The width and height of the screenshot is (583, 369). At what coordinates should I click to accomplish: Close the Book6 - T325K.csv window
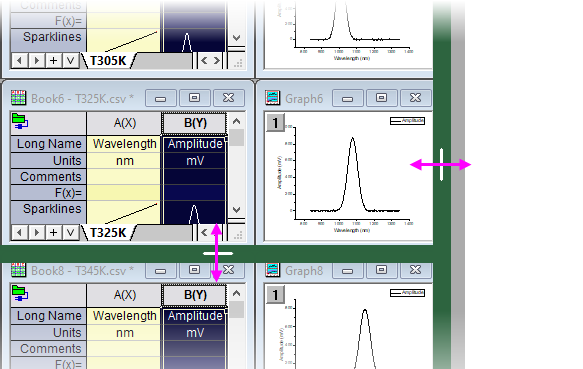tap(229, 98)
